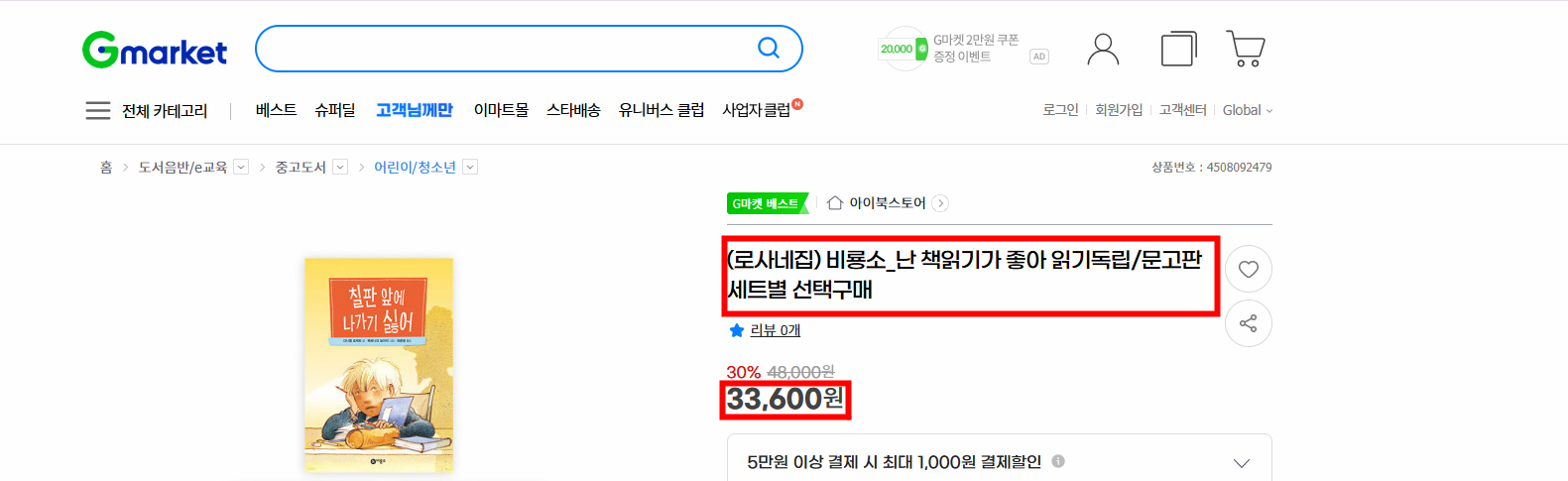Click the info icon next to 결제할인
Viewport: 1568px width, 481px height.
pos(1058,461)
